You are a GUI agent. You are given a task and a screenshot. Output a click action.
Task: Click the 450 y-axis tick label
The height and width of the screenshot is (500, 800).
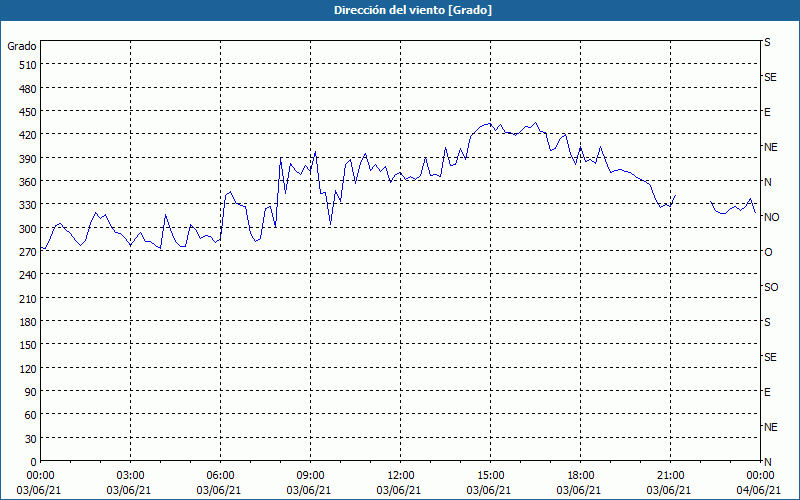tap(28, 112)
